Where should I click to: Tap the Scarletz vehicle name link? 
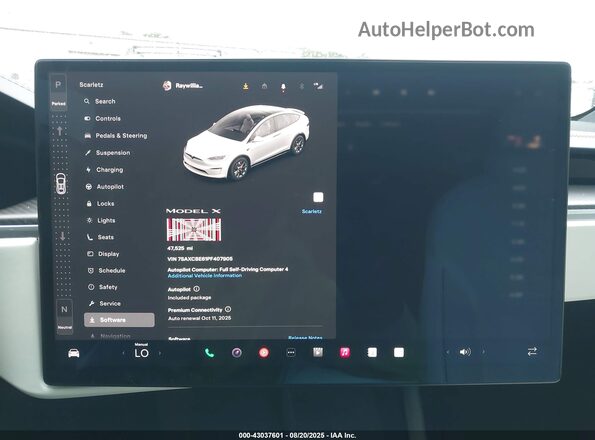click(312, 211)
